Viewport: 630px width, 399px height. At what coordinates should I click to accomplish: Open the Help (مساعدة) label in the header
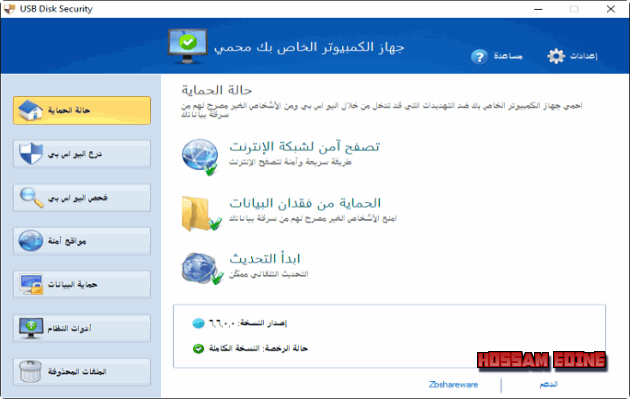[508, 56]
